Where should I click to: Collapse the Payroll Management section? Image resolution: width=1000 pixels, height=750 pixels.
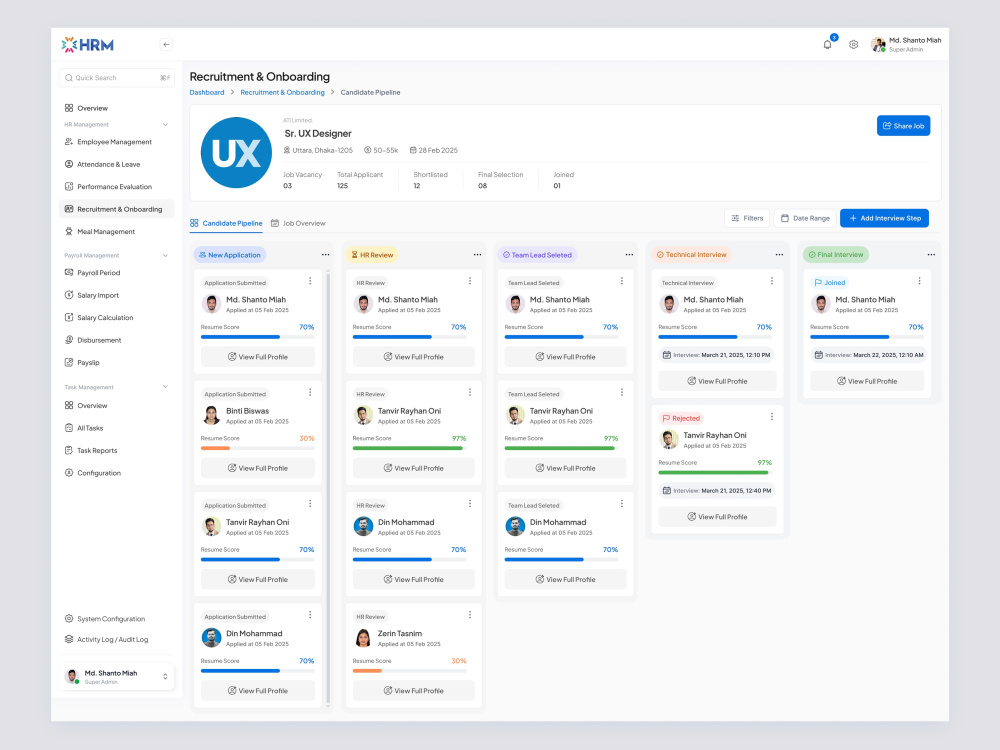click(165, 255)
